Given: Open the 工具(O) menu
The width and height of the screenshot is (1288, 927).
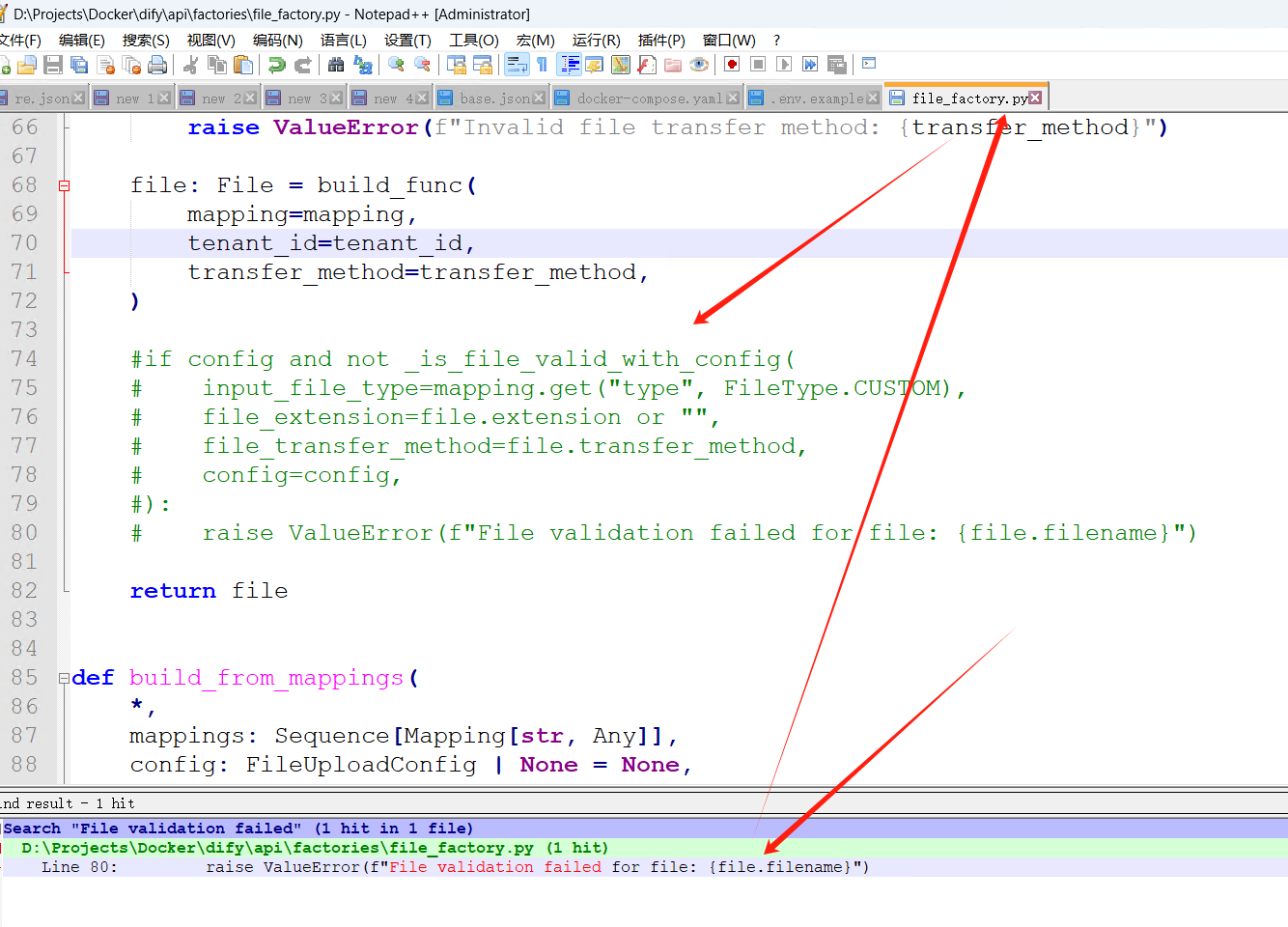Looking at the screenshot, I should pyautogui.click(x=474, y=40).
